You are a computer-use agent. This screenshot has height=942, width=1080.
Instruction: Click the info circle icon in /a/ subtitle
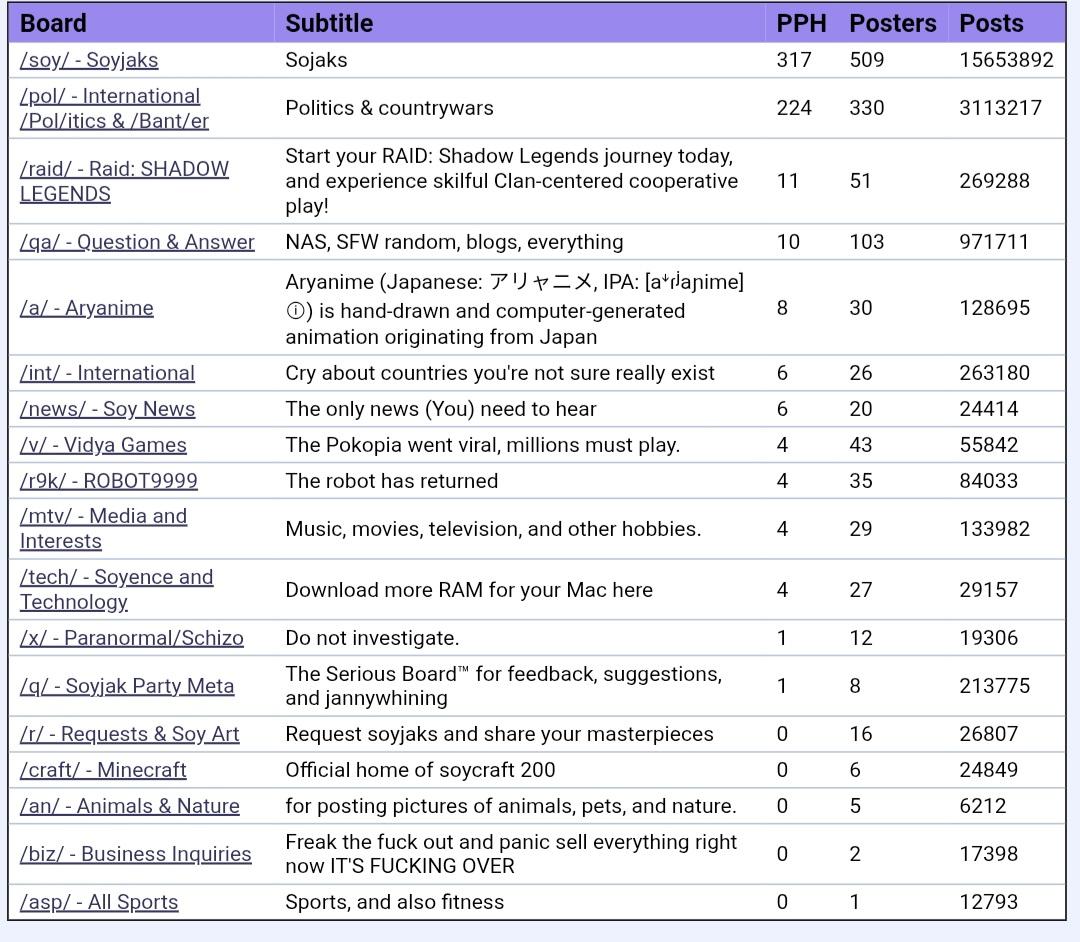point(295,311)
